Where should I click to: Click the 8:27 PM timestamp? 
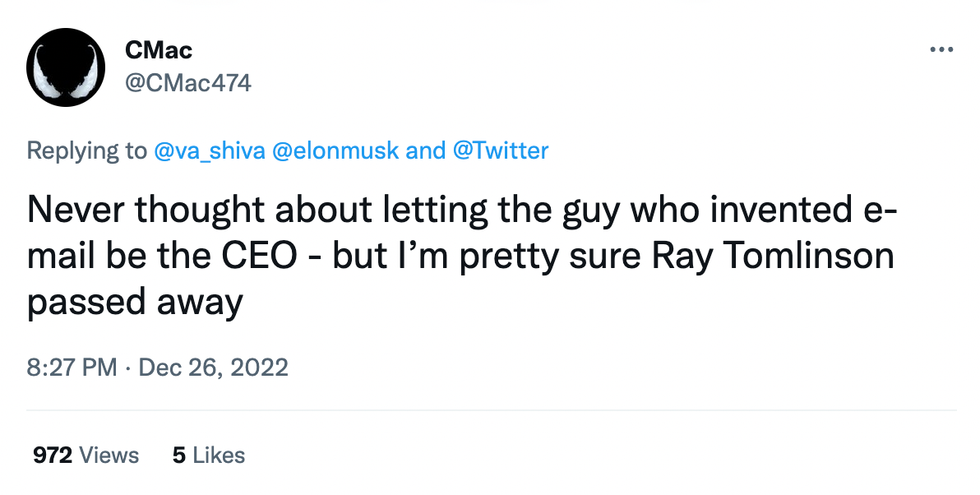pos(72,367)
